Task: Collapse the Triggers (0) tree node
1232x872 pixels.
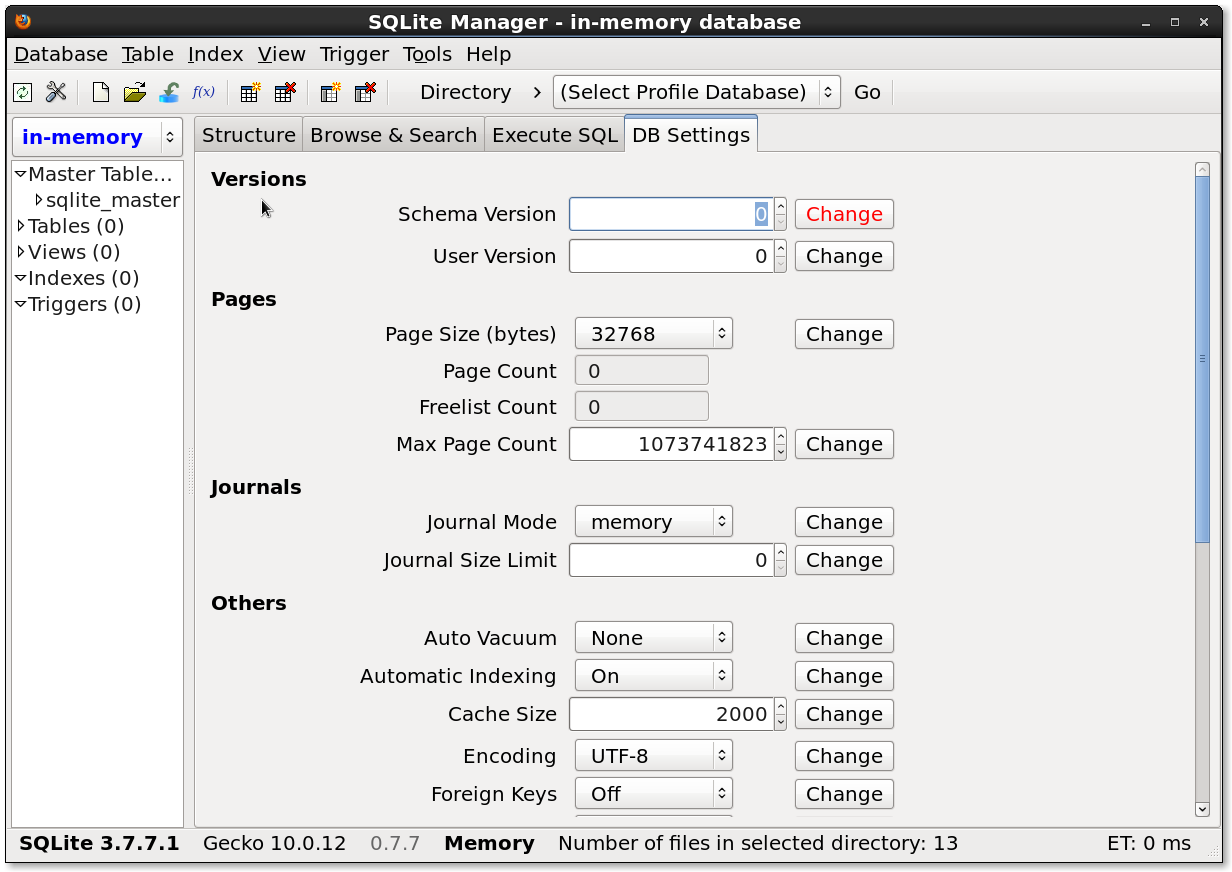Action: [x=20, y=304]
